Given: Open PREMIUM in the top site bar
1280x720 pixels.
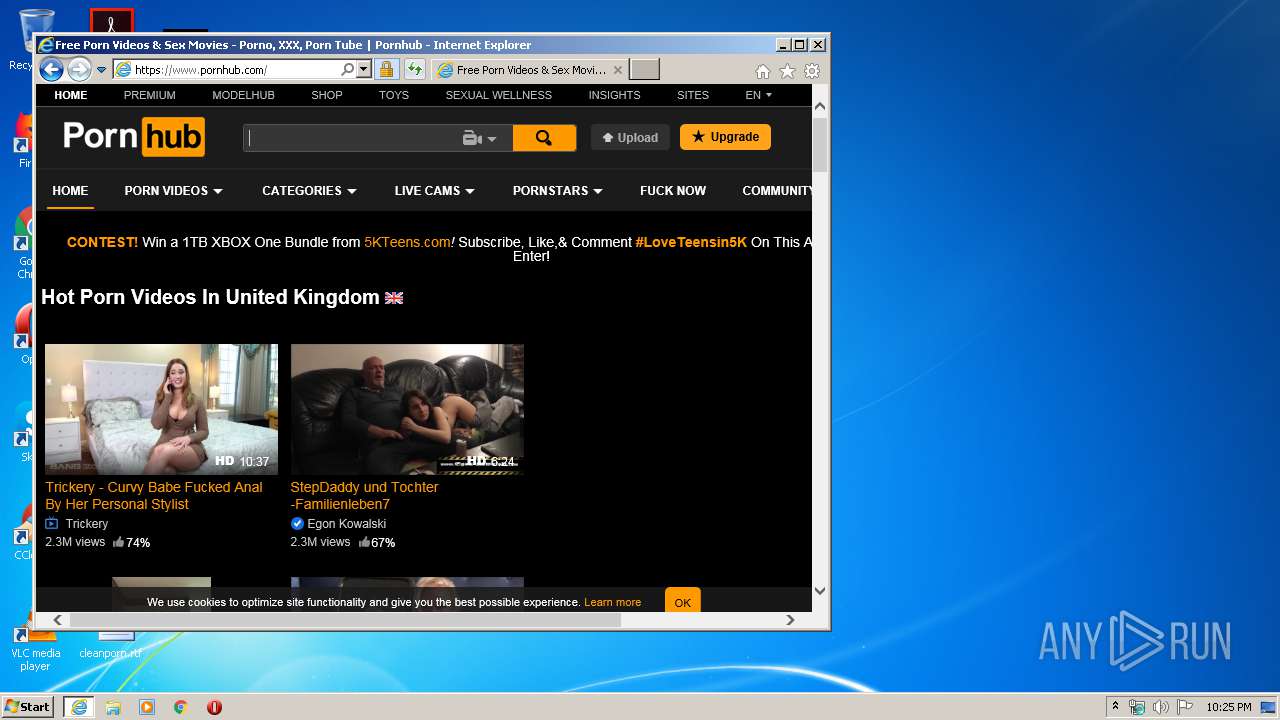Looking at the screenshot, I should click(150, 95).
